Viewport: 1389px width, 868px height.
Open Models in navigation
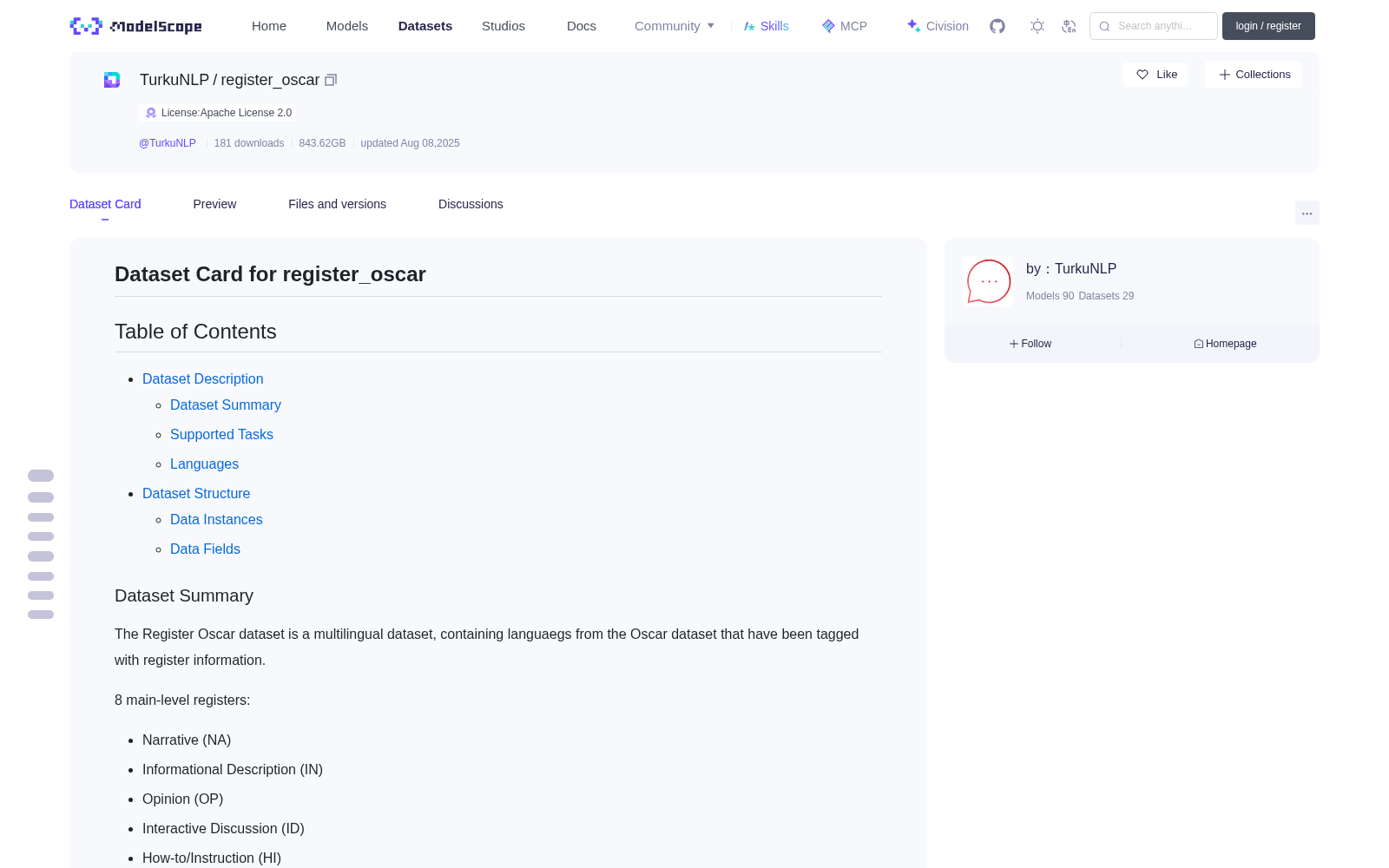[x=347, y=26]
